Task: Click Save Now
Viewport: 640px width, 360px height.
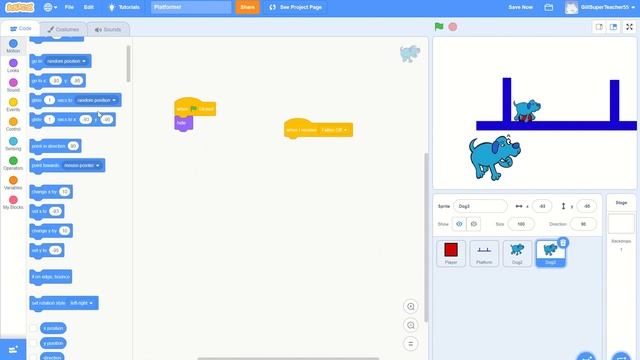Action: tap(520, 7)
